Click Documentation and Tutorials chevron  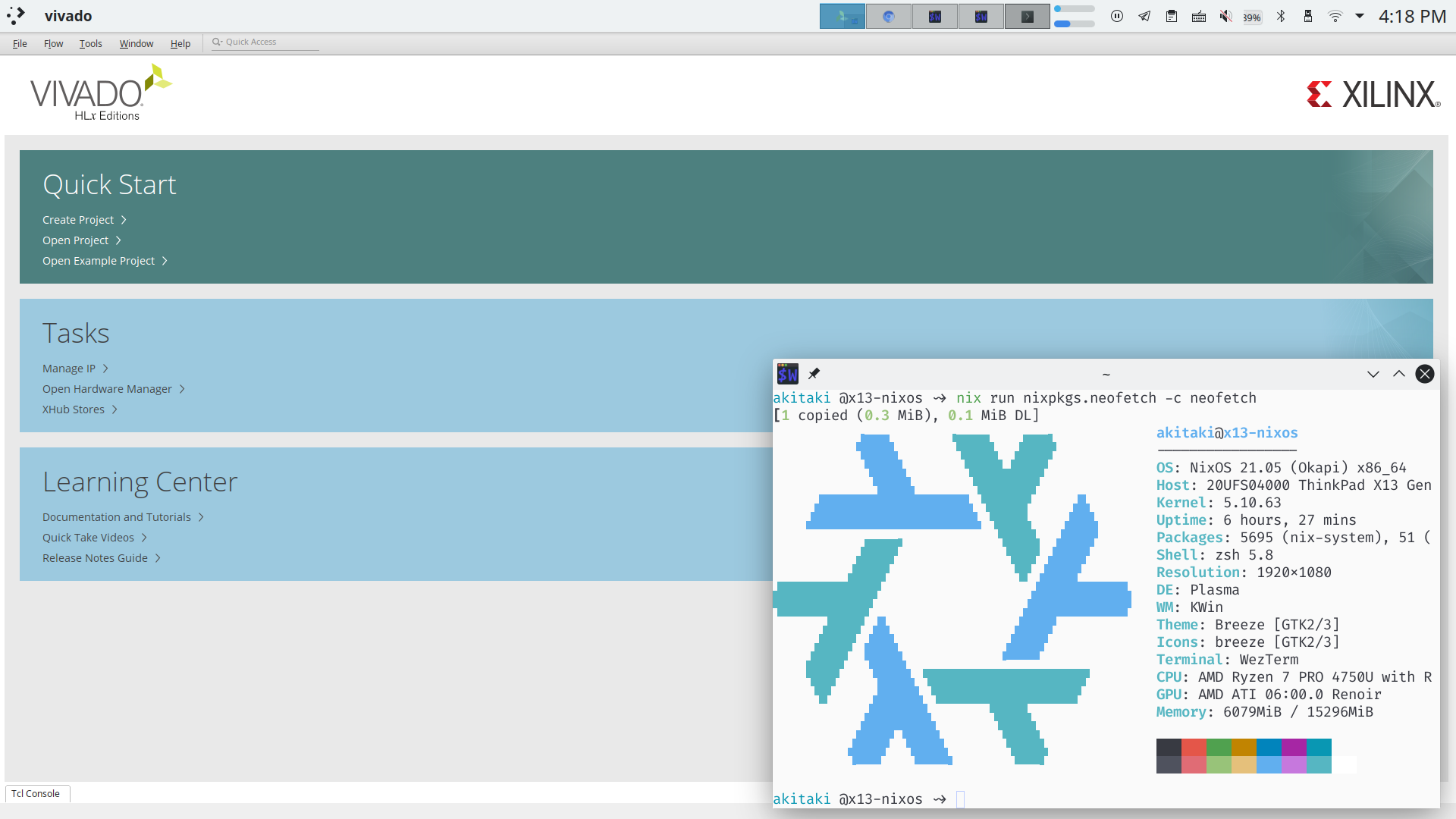201,517
